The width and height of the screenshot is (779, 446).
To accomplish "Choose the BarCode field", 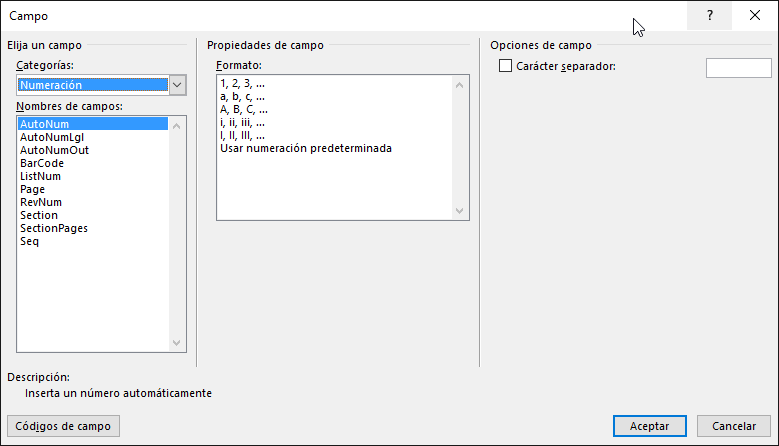I will 42,163.
